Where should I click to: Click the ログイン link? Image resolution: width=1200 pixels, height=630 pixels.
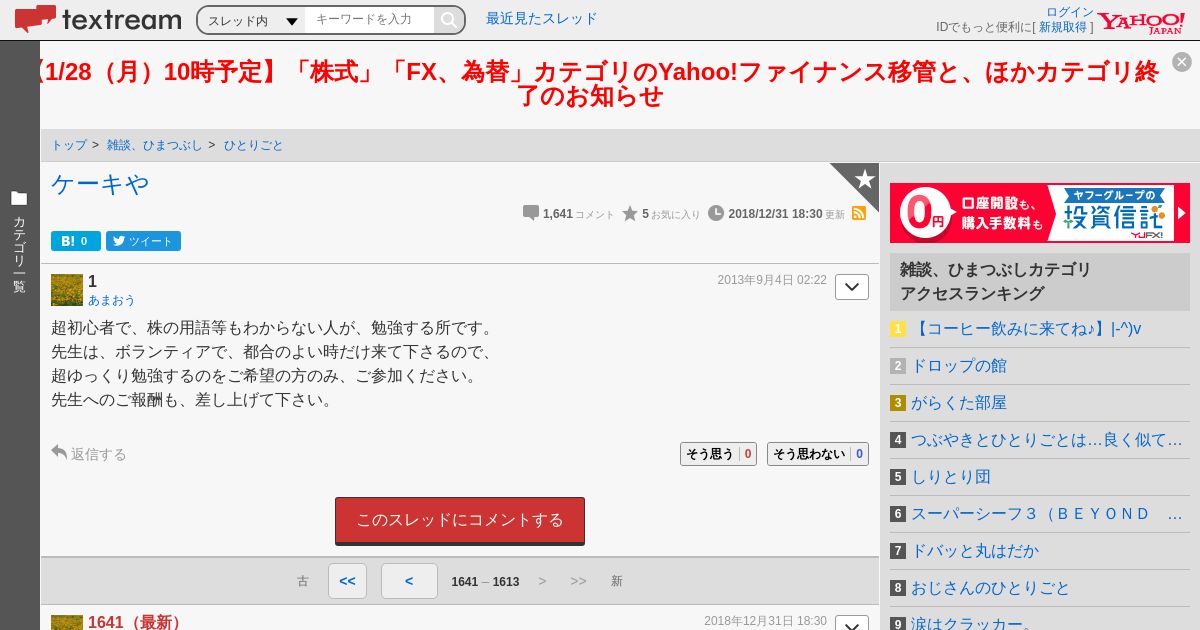pyautogui.click(x=1070, y=12)
